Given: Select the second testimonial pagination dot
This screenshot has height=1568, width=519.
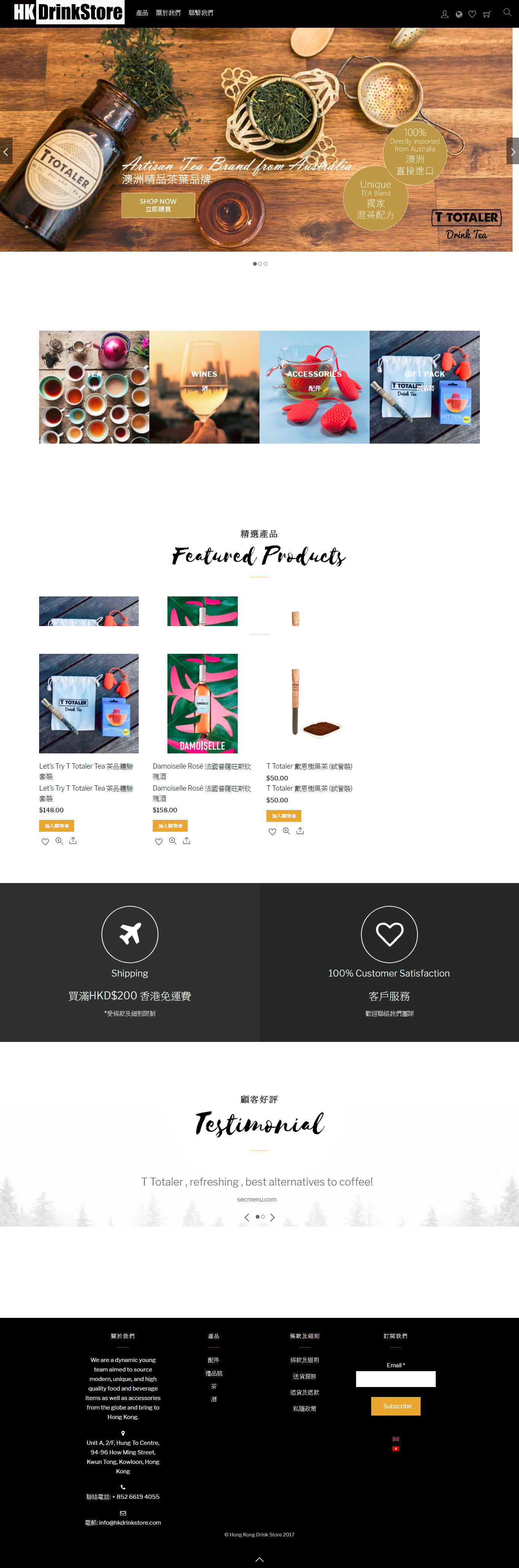Looking at the screenshot, I should [263, 1217].
